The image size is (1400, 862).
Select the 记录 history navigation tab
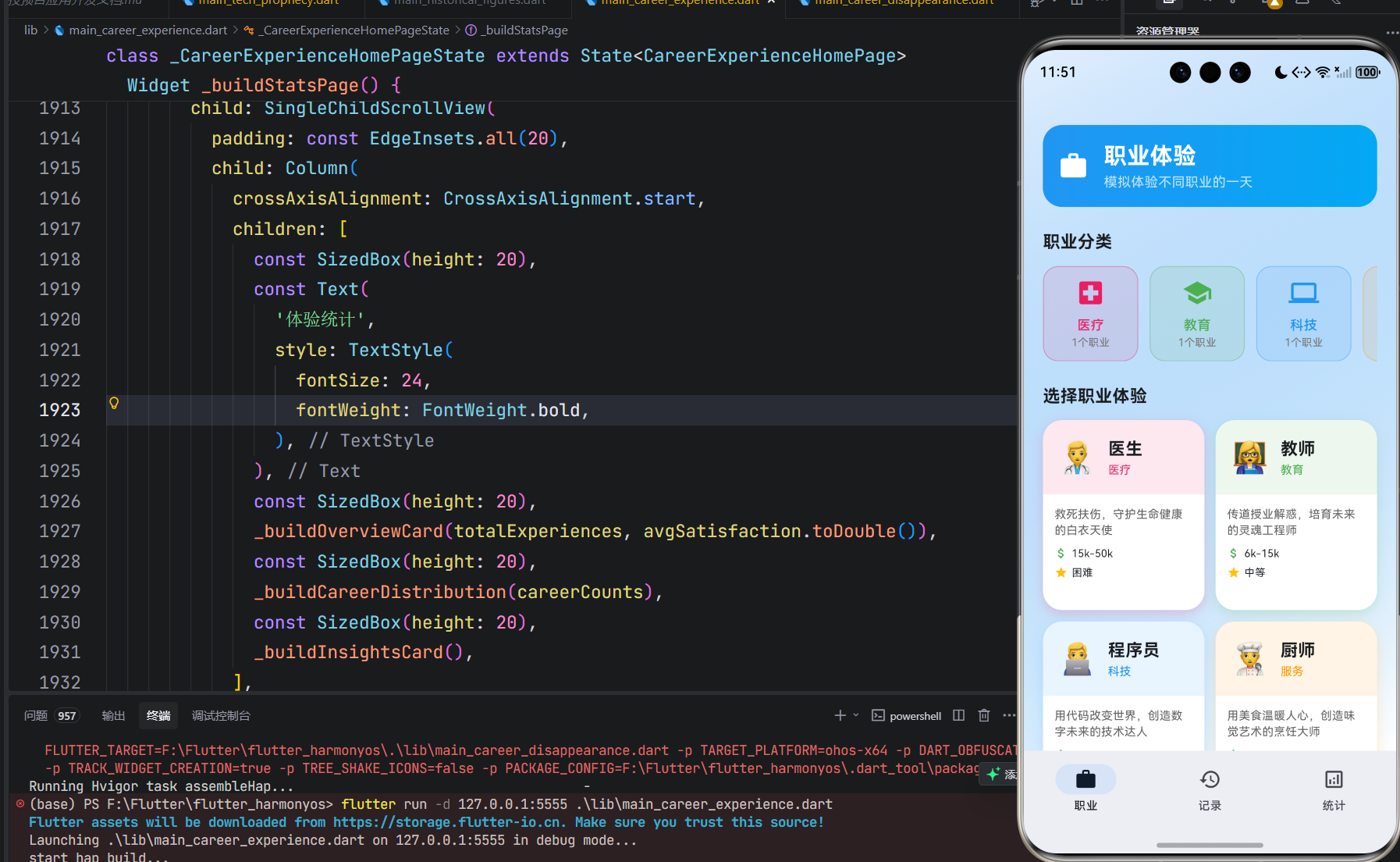coord(1210,789)
